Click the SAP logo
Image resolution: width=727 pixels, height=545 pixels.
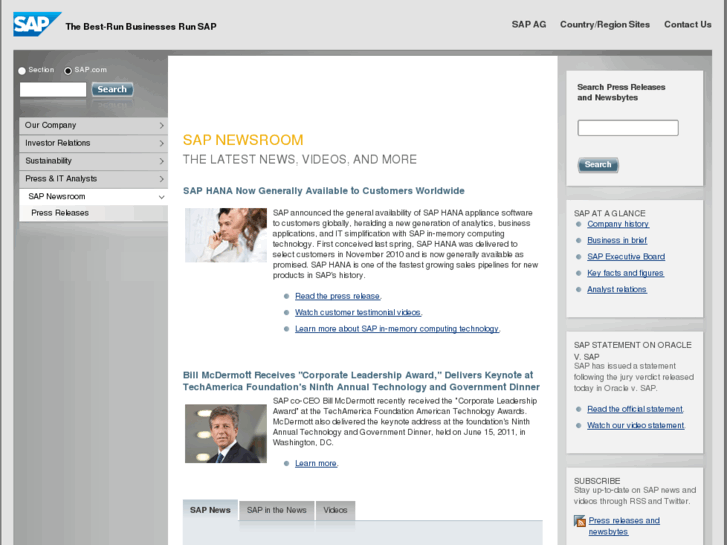[37, 24]
